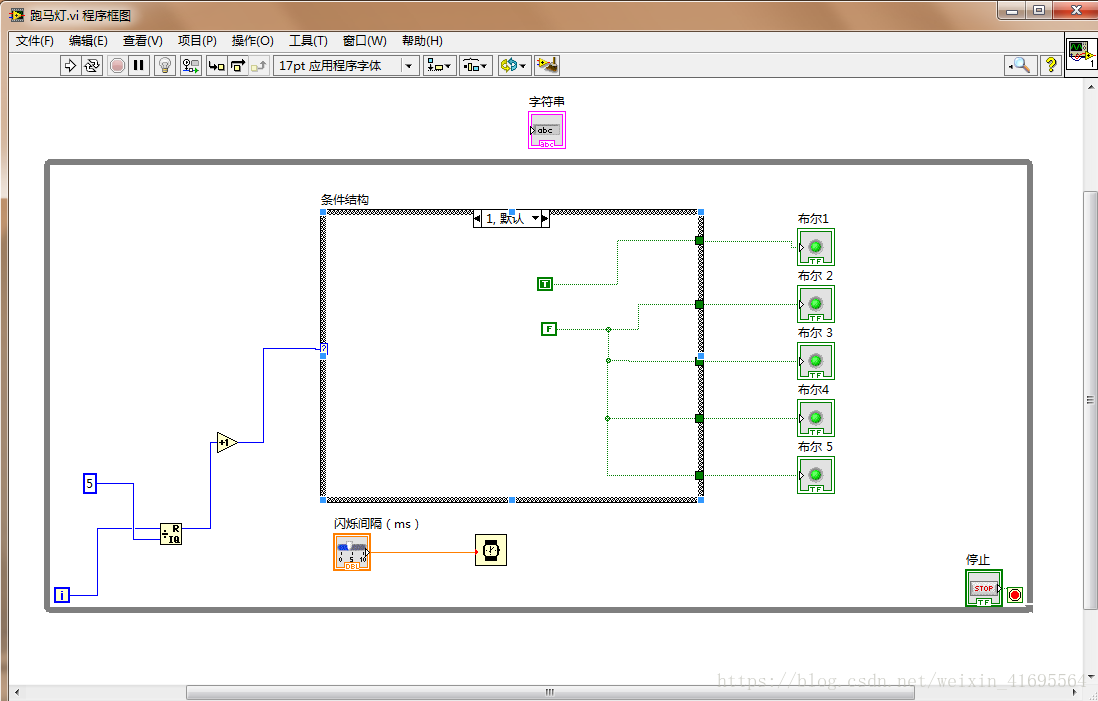The width and height of the screenshot is (1098, 701).
Task: Open the Reorder dropdown
Action: (x=513, y=66)
